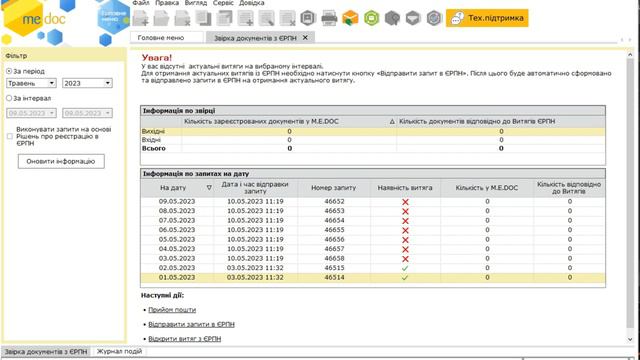Click the Вихідні row in reconciliation table
The width and height of the screenshot is (640, 360).
[x=373, y=131]
